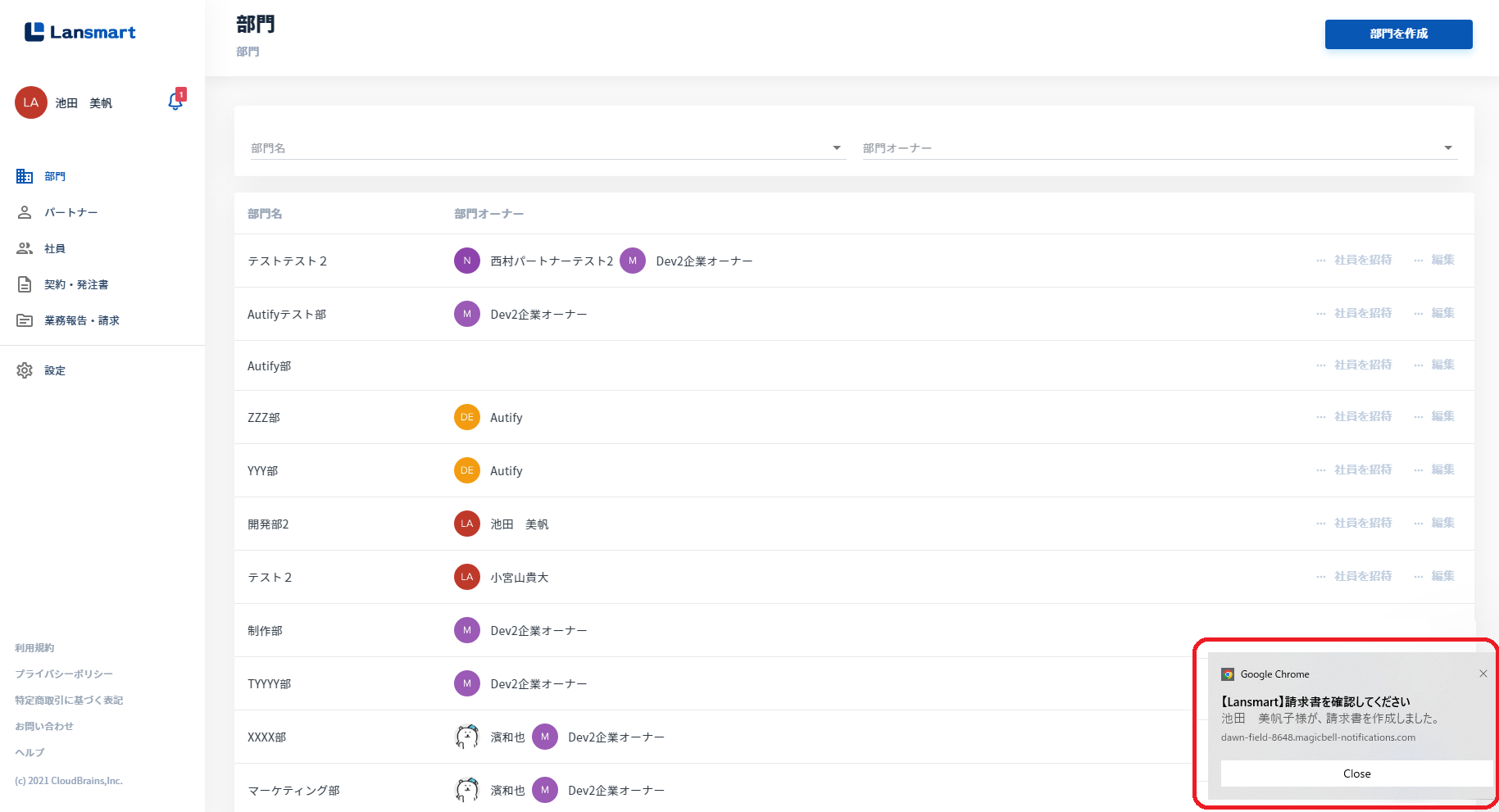Open お問い合わせ link in sidebar footer
This screenshot has height=812, width=1499.
tap(44, 726)
